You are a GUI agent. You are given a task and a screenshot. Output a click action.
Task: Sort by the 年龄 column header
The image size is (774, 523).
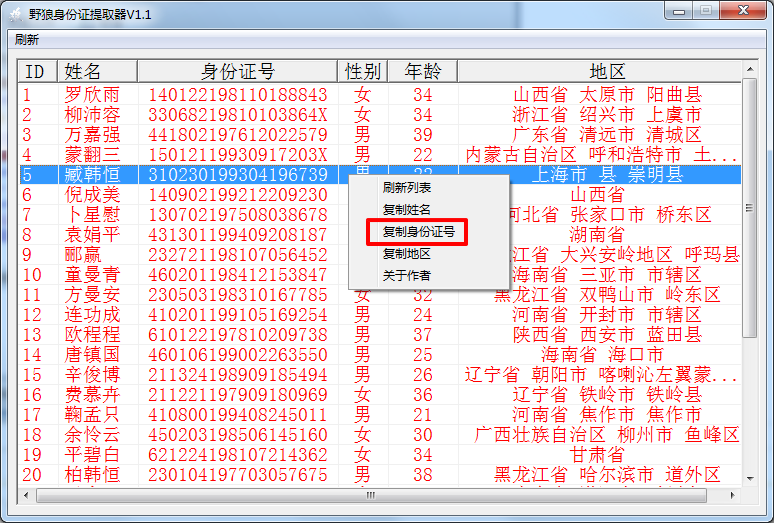click(423, 71)
